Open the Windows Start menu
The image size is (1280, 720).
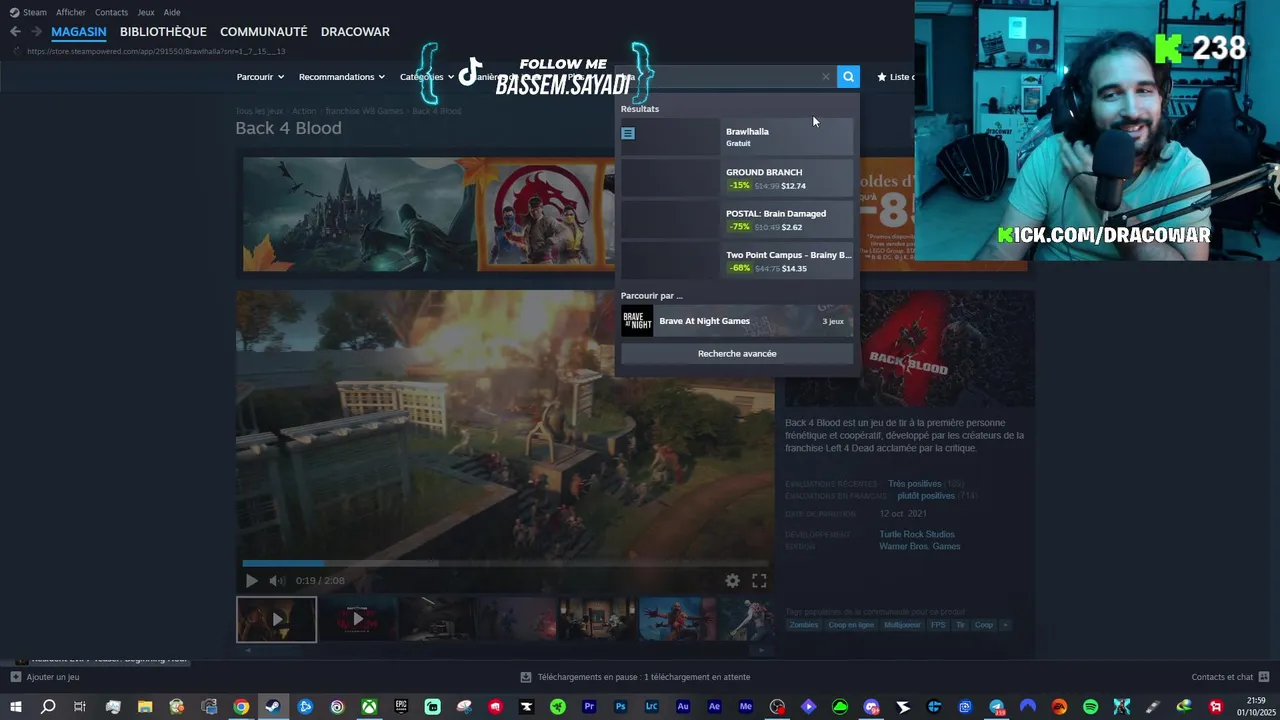pos(16,707)
